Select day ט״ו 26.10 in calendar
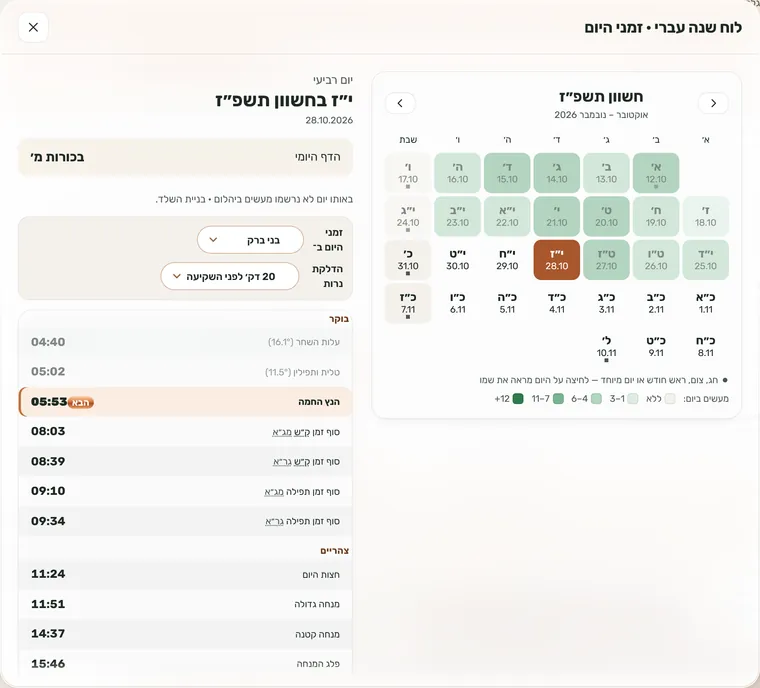 tap(656, 260)
